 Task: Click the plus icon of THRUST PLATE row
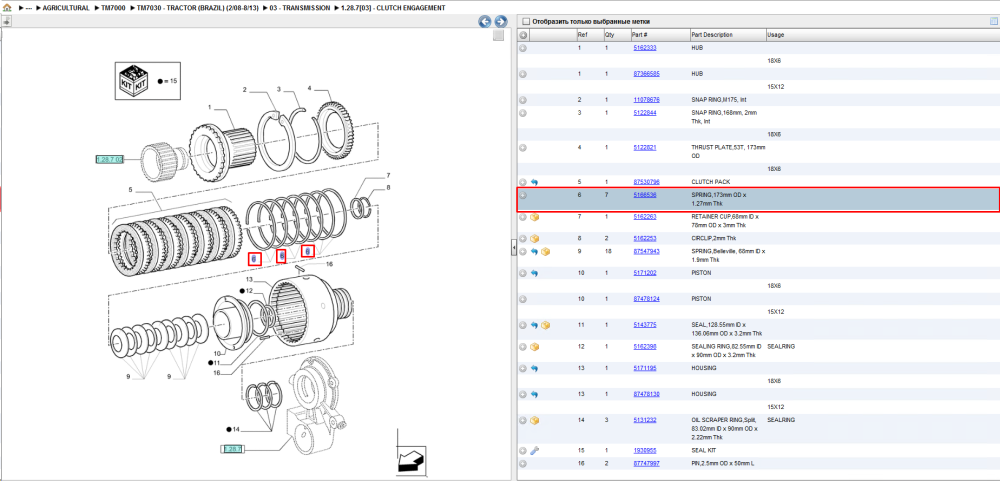tap(523, 147)
